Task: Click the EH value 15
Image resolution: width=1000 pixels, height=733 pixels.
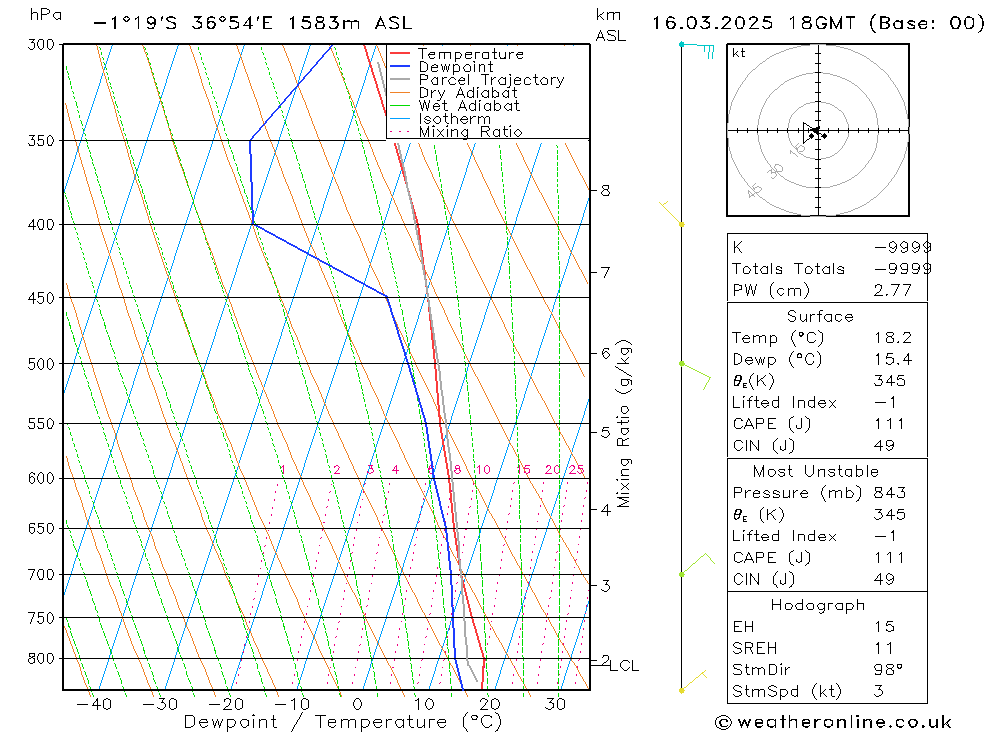Action: pos(885,626)
